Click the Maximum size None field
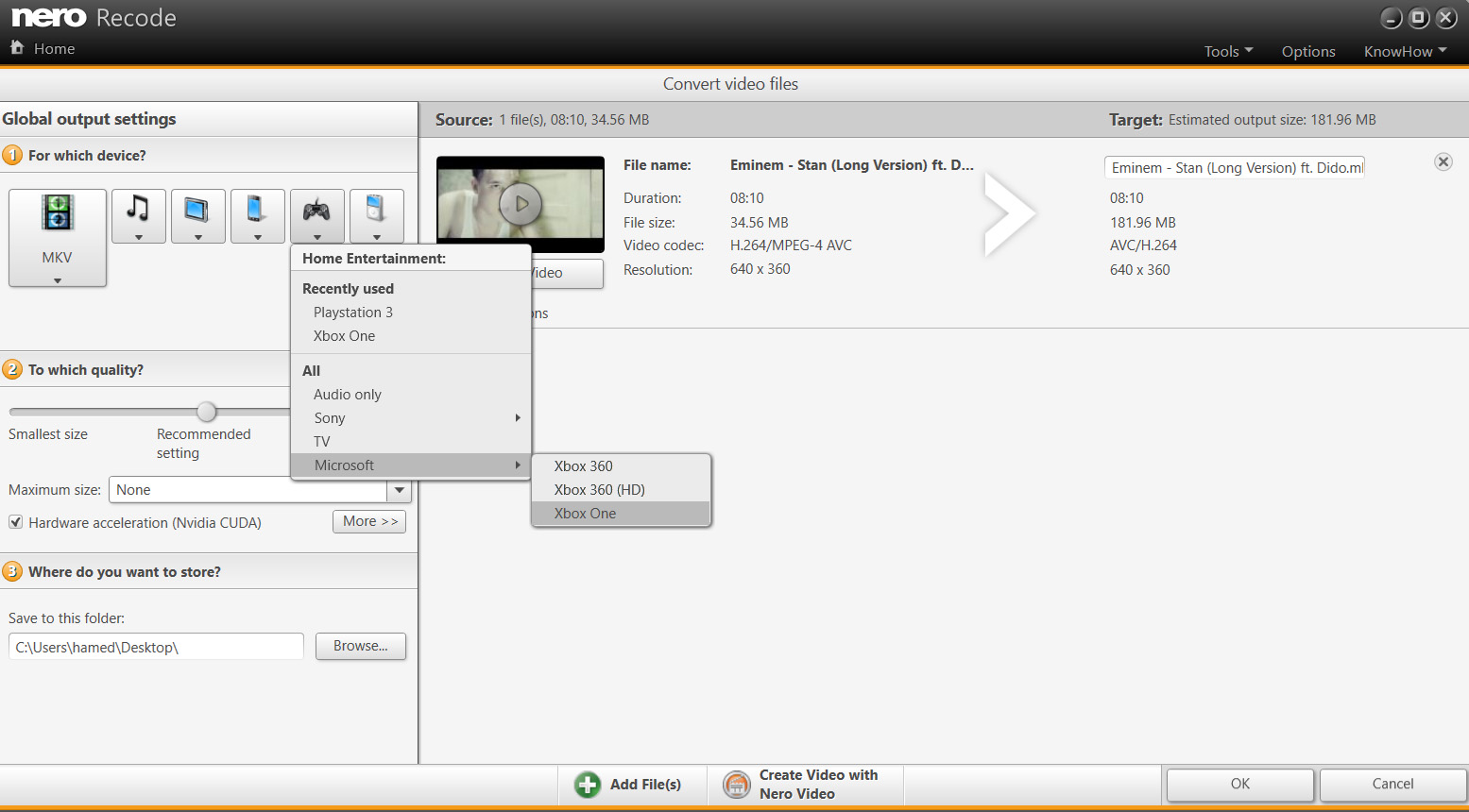 [248, 490]
